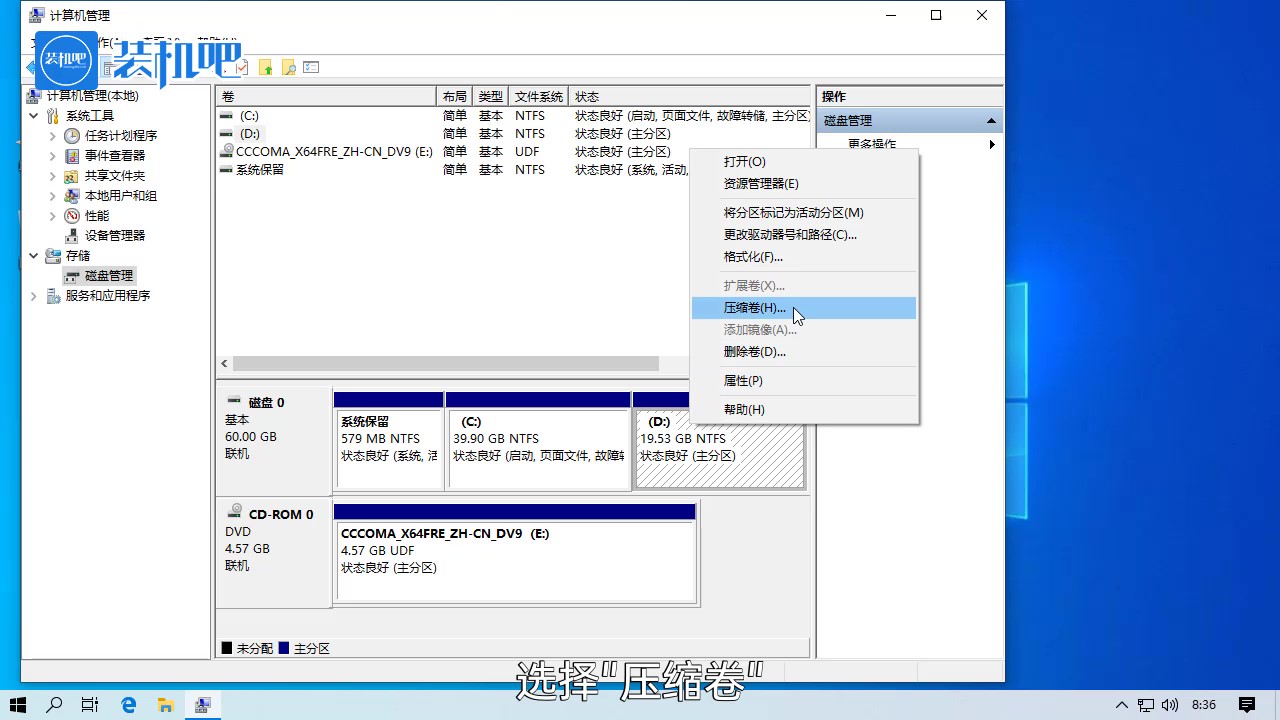
Task: Open Microsoft Edge from the taskbar
Action: coord(128,705)
